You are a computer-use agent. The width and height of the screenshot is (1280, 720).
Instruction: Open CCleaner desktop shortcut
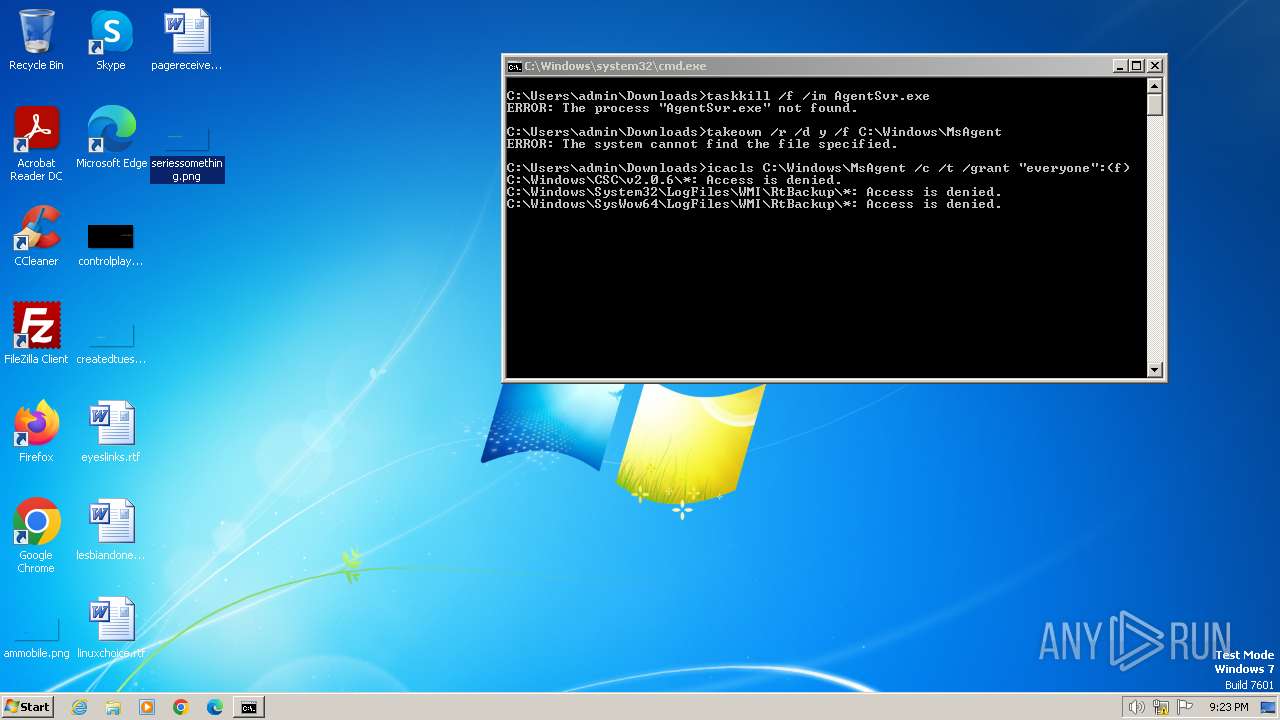click(36, 236)
